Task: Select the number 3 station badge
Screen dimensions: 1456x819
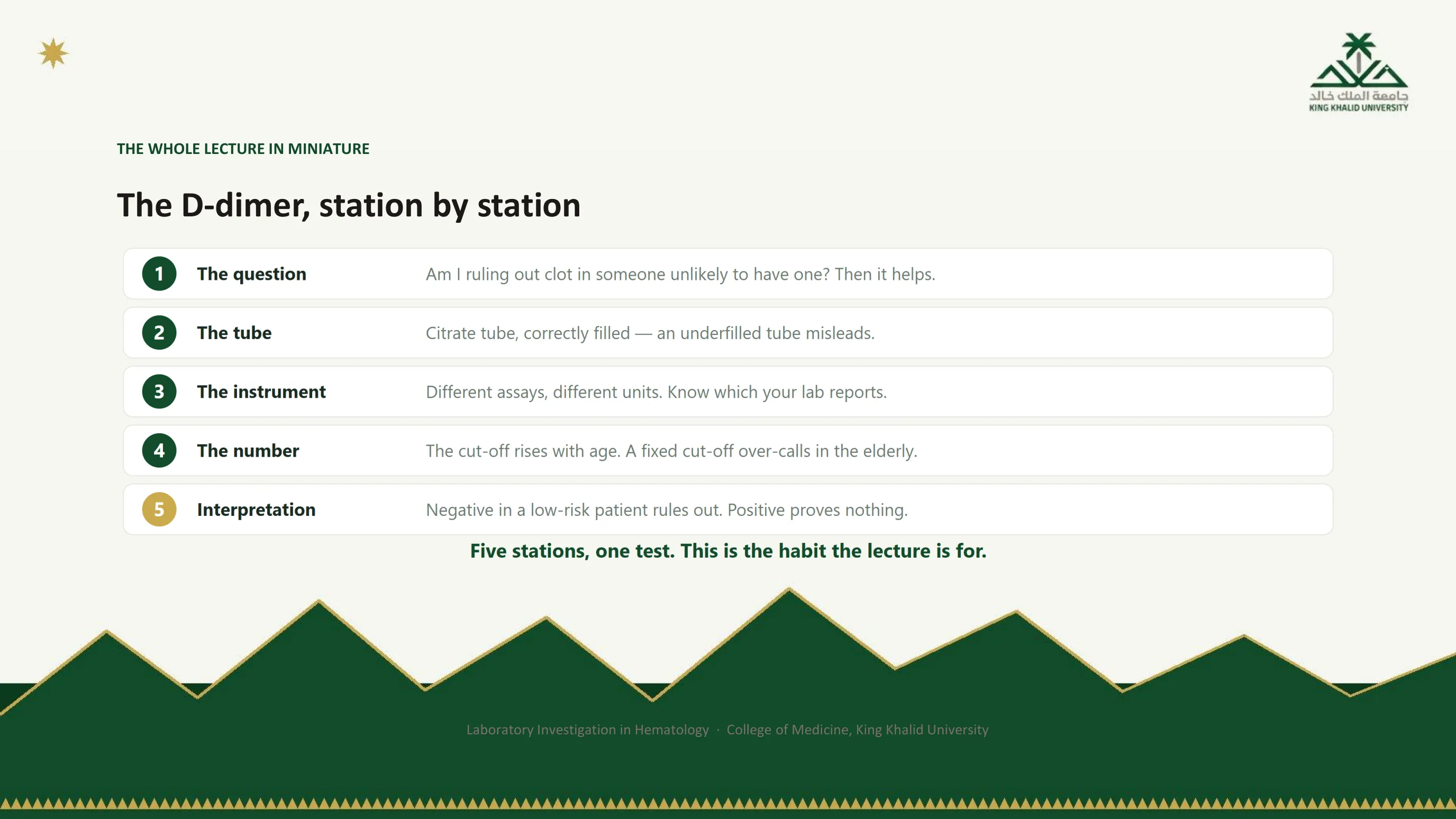Action: point(159,391)
